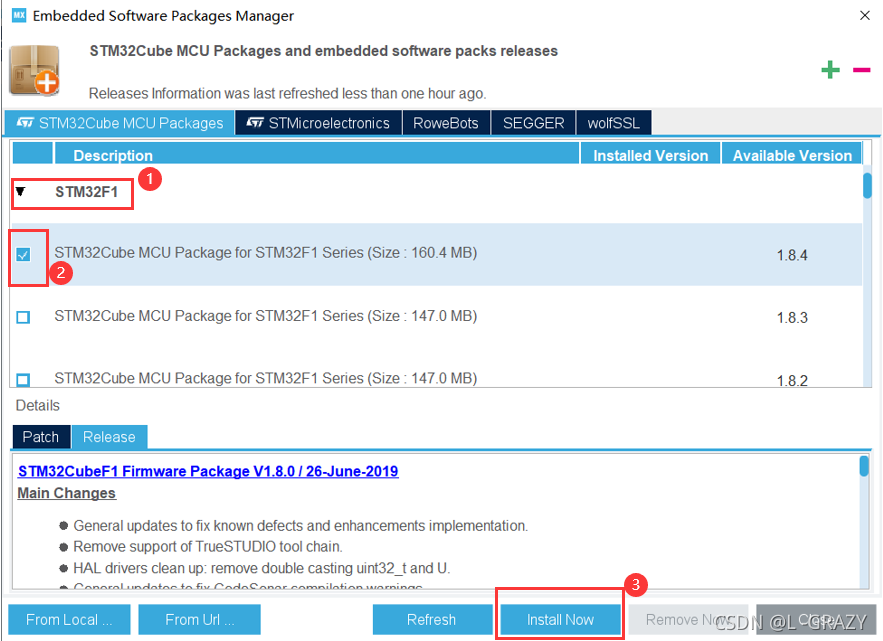Click 'General updates to fix known defects' line

(301, 526)
